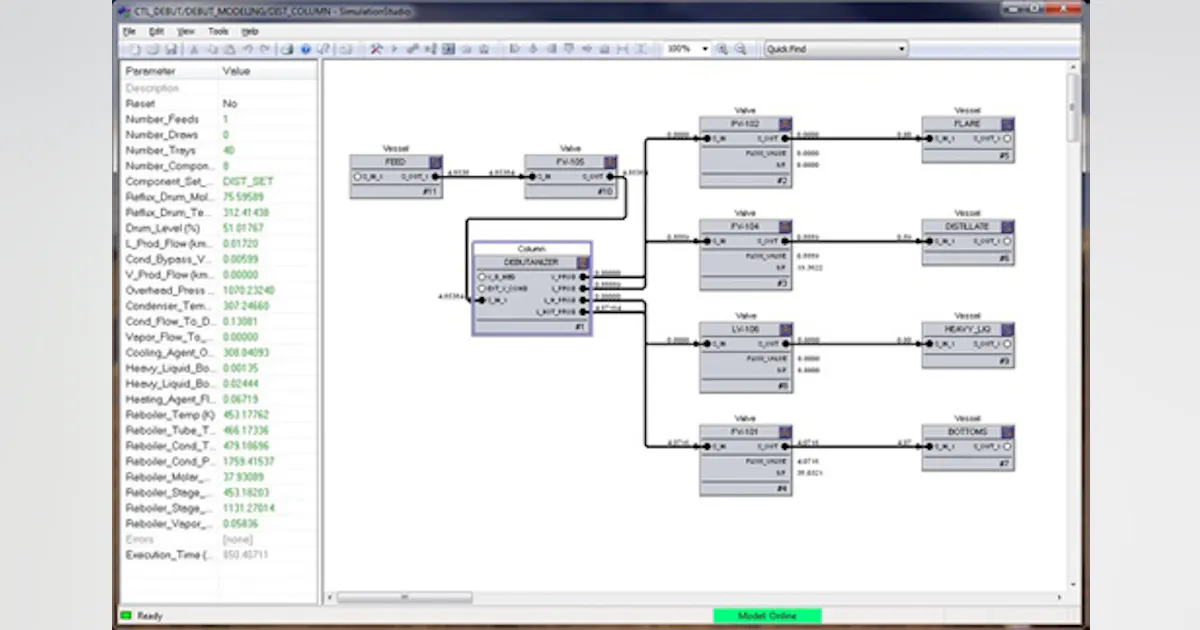The height and width of the screenshot is (630, 1200).
Task: Click the FLARE vessel block icon
Action: [x=1008, y=123]
